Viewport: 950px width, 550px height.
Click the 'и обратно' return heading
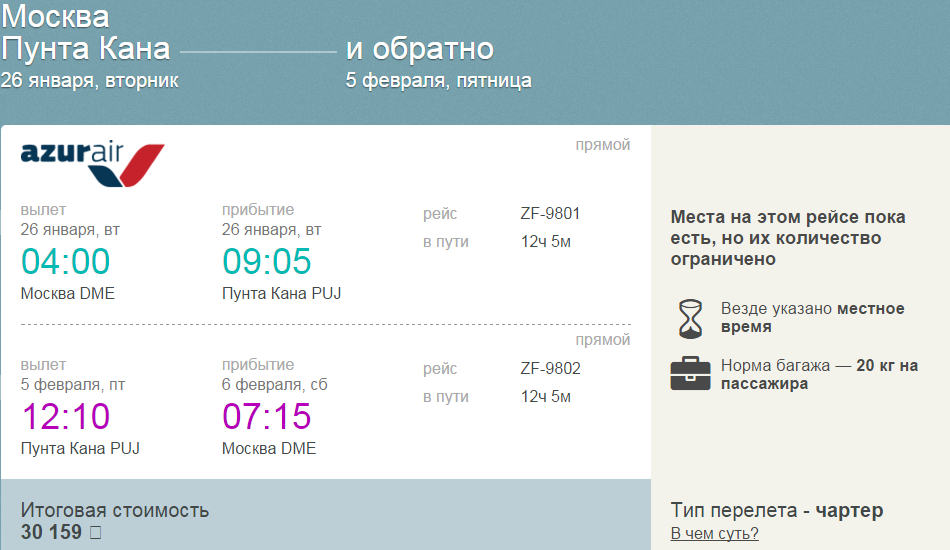click(x=420, y=49)
